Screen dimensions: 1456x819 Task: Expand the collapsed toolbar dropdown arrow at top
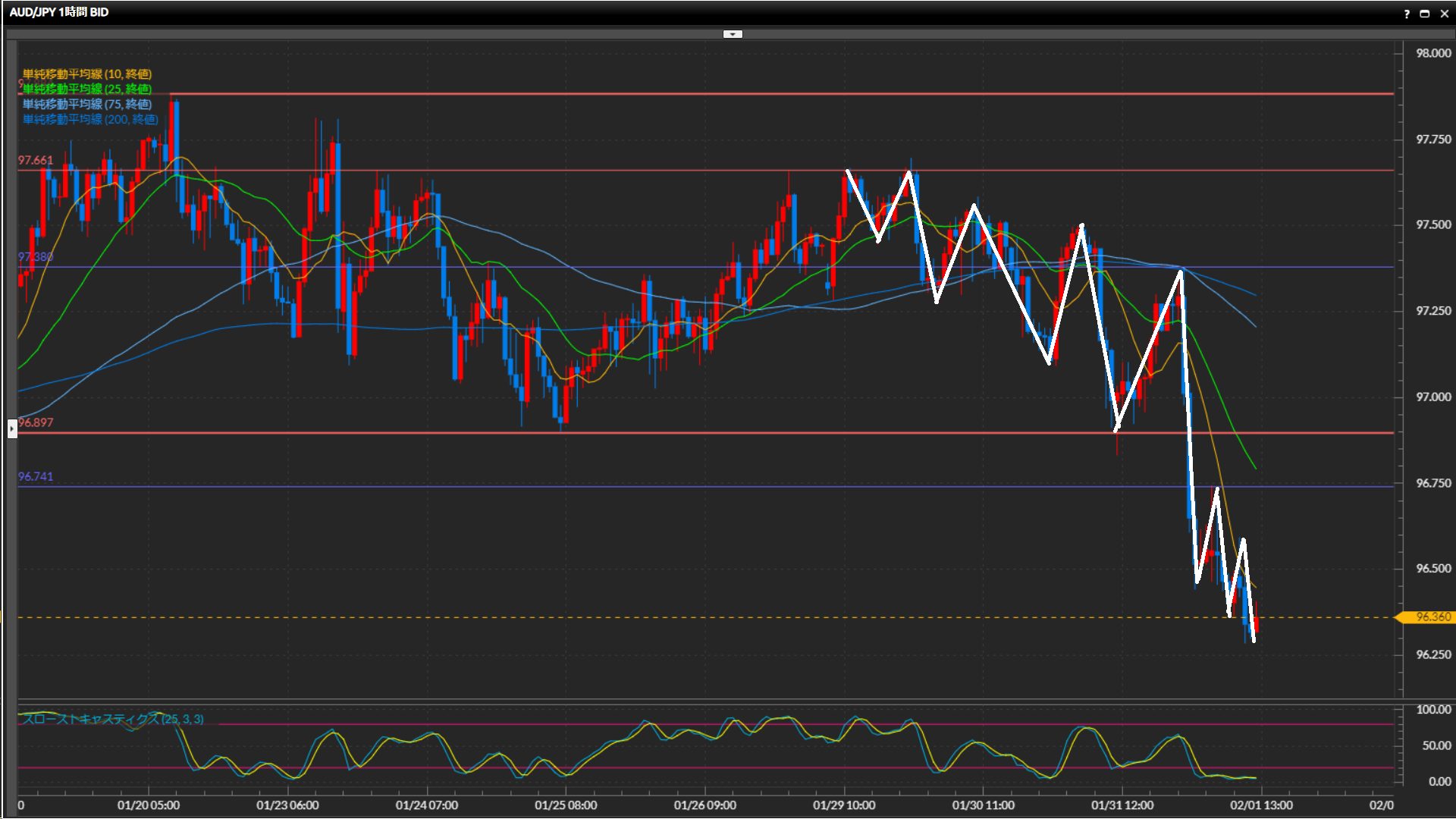[733, 34]
